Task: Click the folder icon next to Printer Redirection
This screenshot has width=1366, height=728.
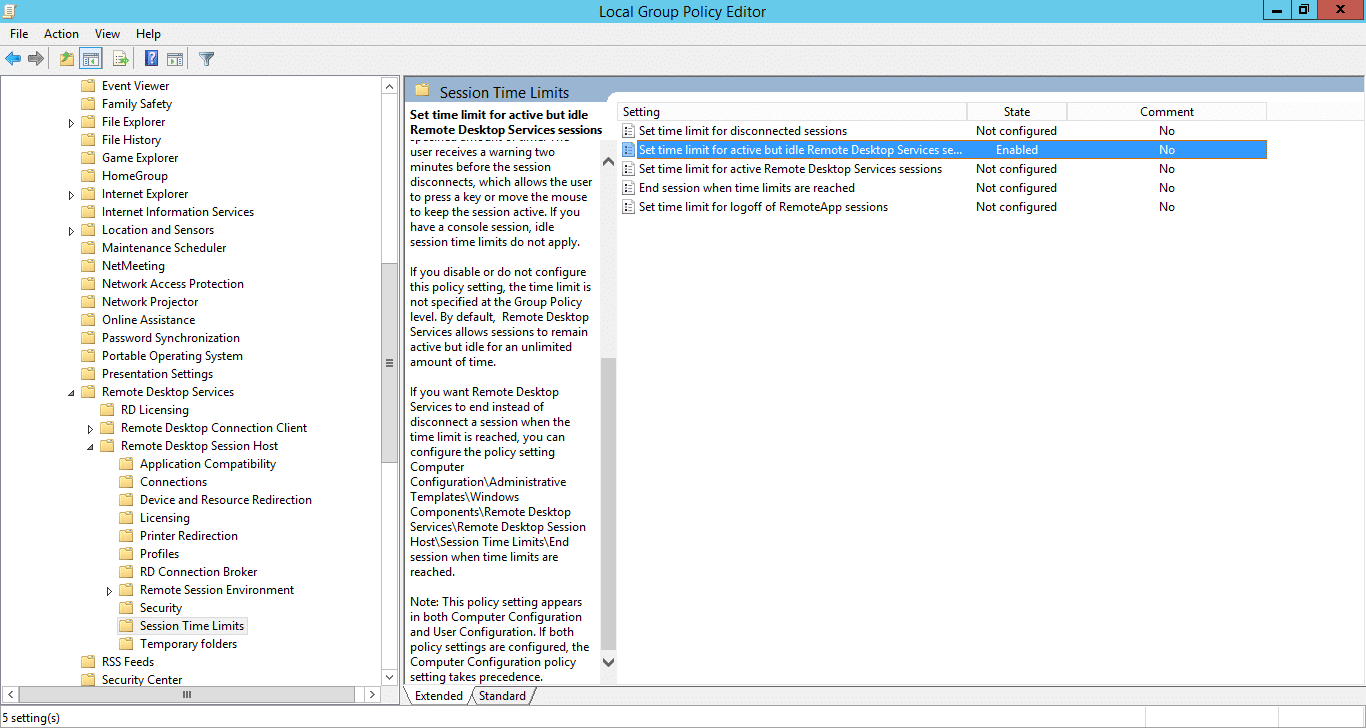Action: coord(126,536)
